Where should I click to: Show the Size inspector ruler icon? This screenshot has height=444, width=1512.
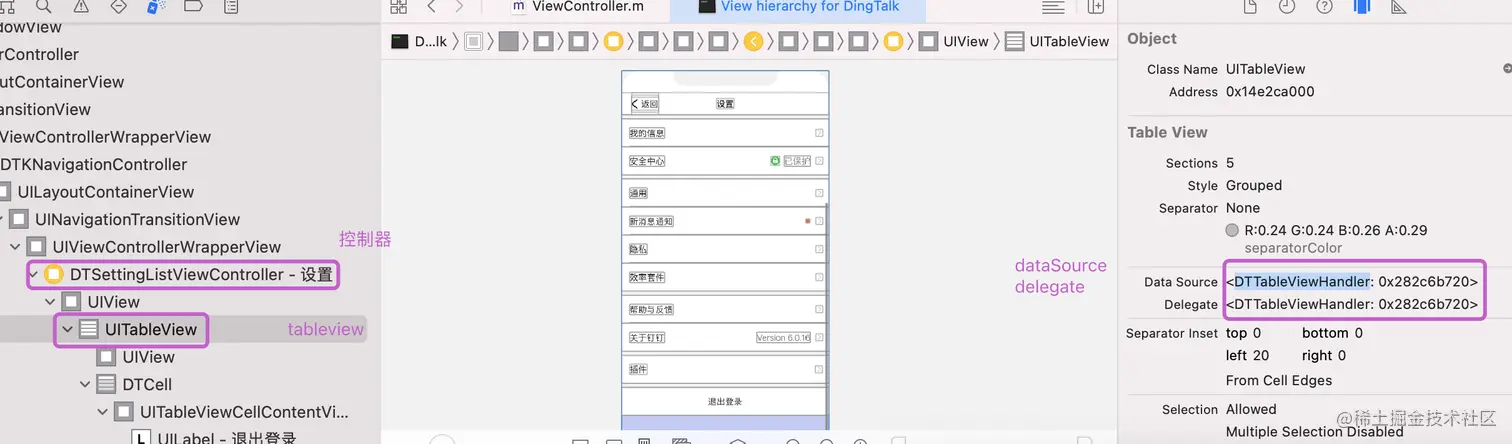click(x=1398, y=6)
